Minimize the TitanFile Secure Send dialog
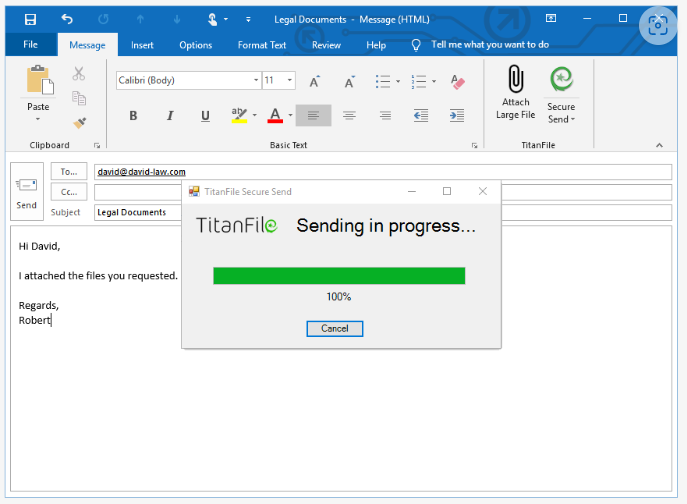The image size is (687, 504). coord(412,191)
